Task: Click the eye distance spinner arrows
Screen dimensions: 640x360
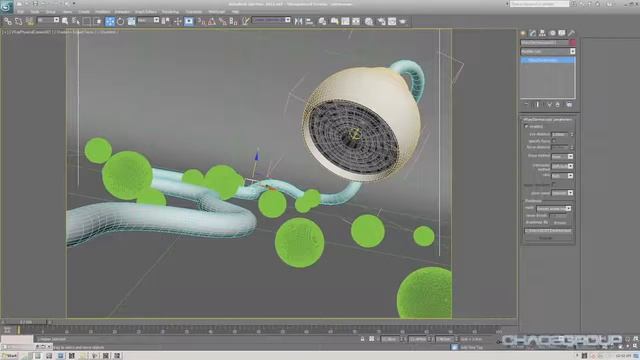Action: 572,134
